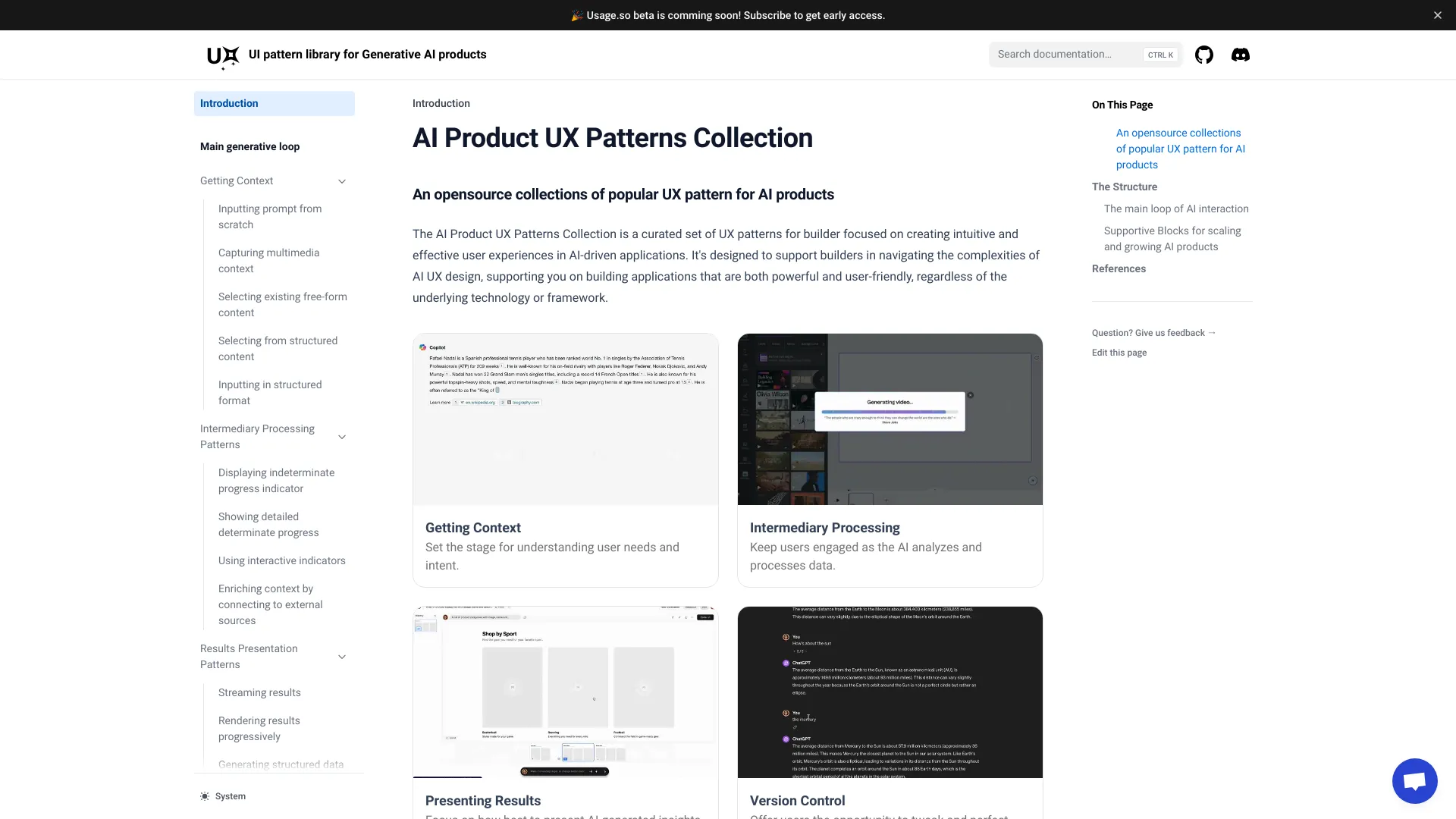Click the theme icon next to System
The height and width of the screenshot is (819, 1456).
[204, 795]
